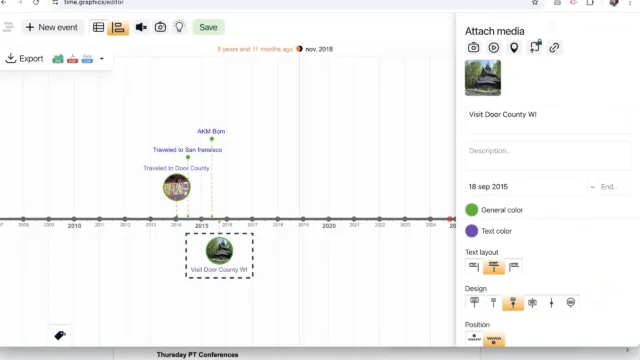Click the San fransisco green marker dot
The height and width of the screenshot is (360, 640).
pos(188,157)
